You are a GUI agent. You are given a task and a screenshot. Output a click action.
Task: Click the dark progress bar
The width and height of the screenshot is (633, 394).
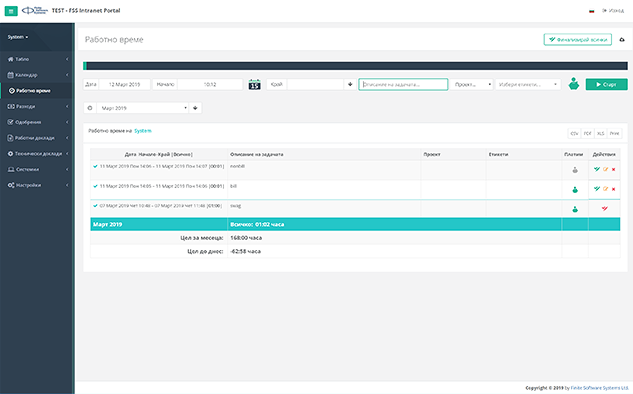point(355,66)
